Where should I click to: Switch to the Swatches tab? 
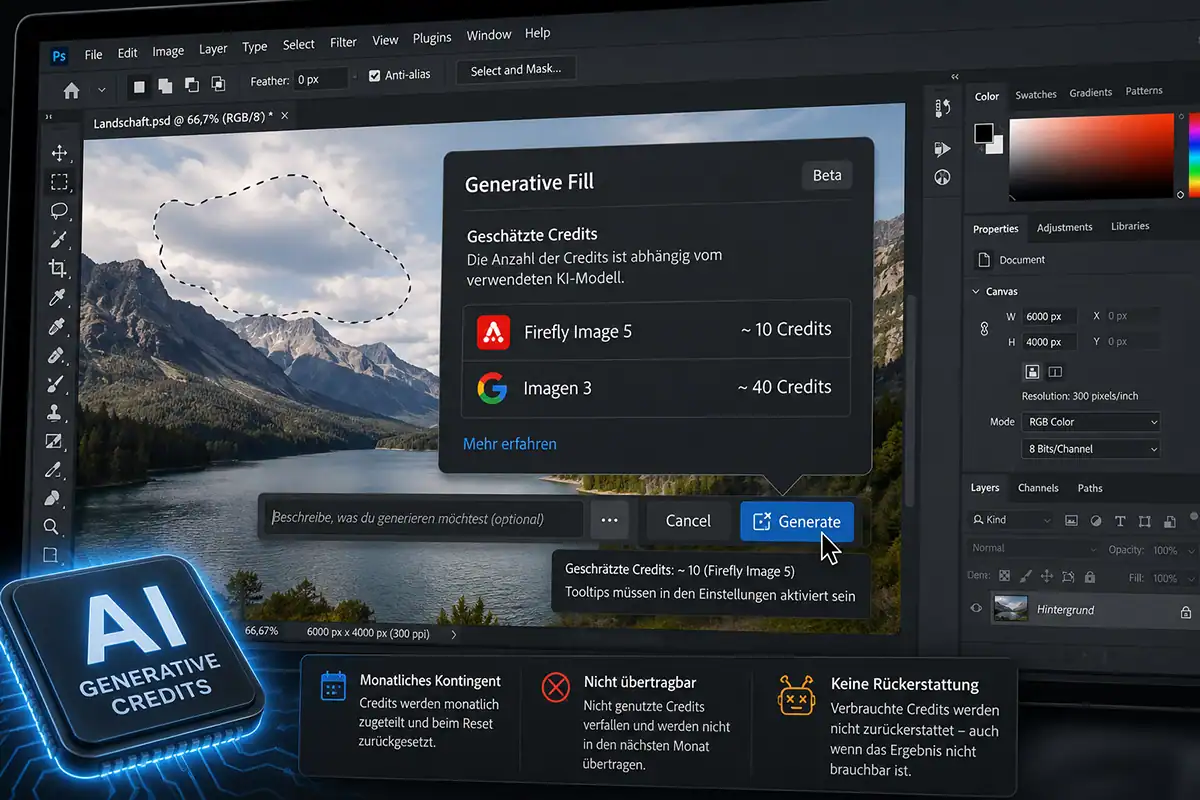[x=1036, y=94]
